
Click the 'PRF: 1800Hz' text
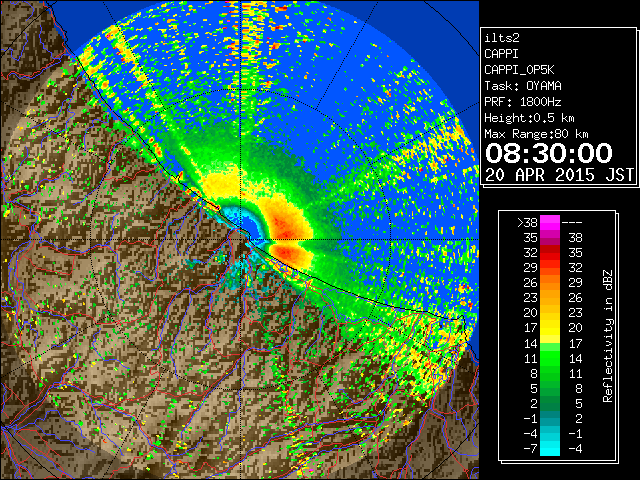pos(523,102)
